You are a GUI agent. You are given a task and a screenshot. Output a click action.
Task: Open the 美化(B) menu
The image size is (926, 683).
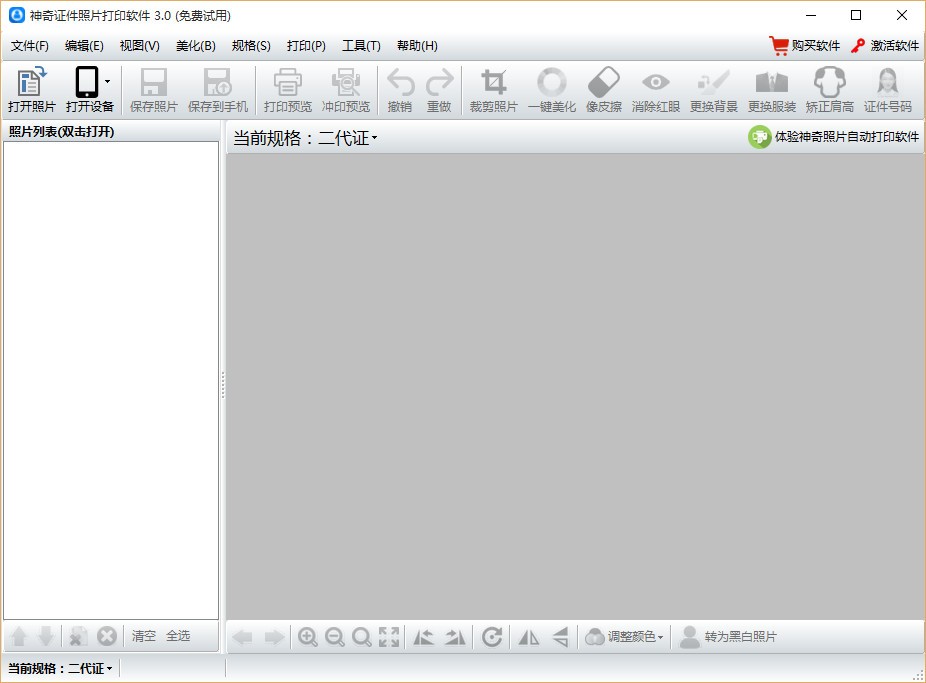point(195,45)
